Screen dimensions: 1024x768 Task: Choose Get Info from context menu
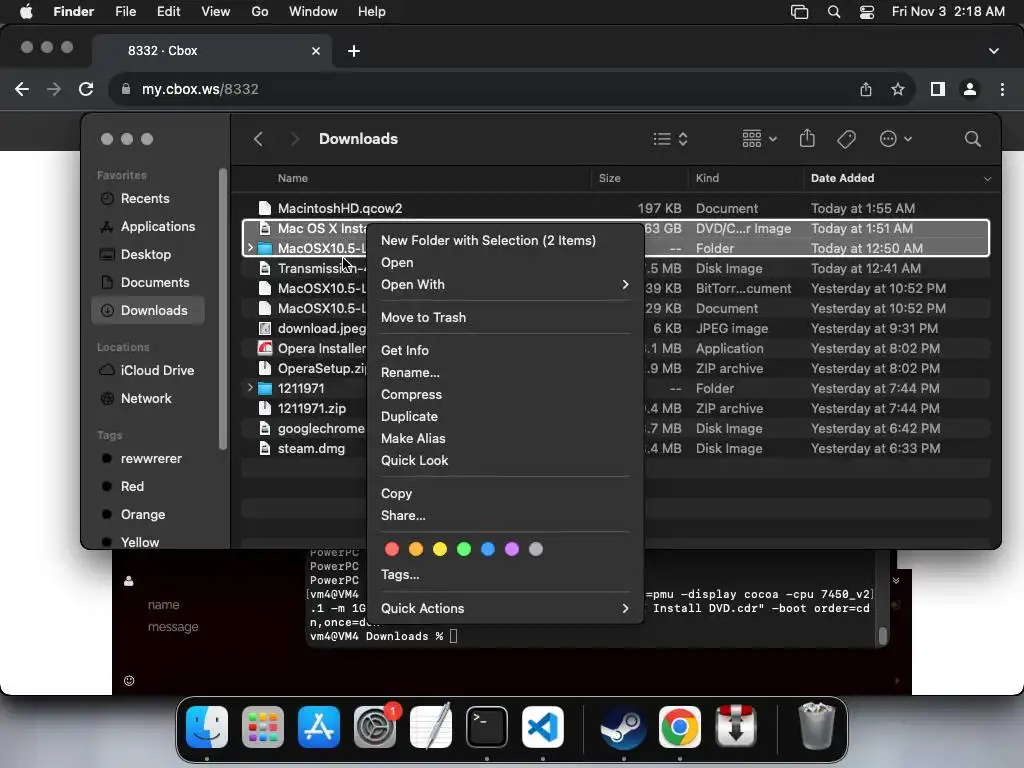(x=505, y=350)
